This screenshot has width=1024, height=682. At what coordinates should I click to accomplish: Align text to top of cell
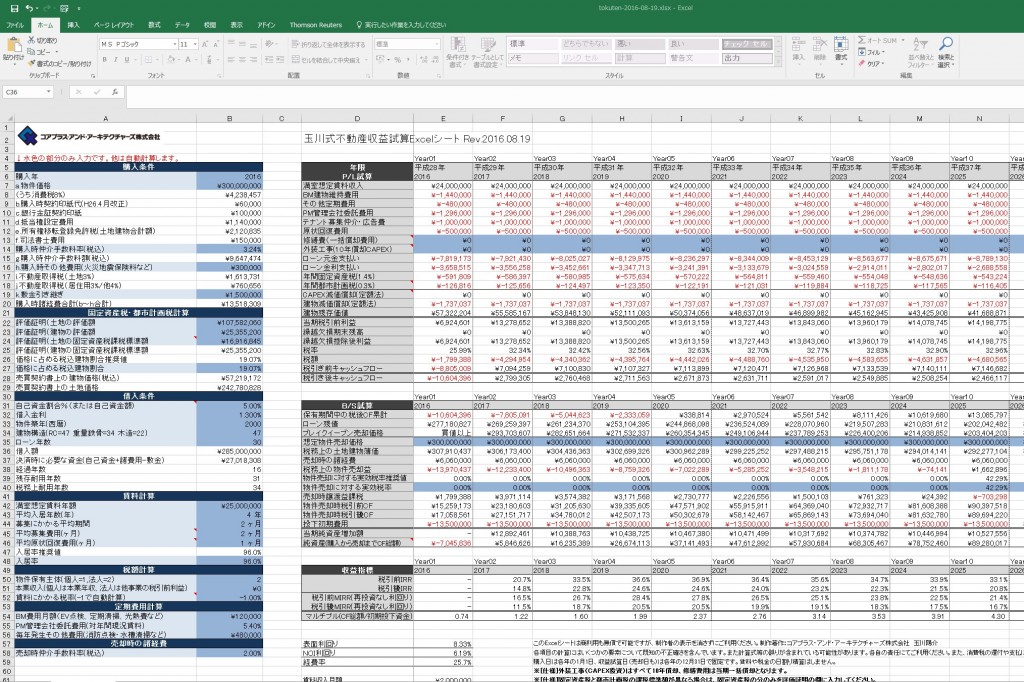231,44
